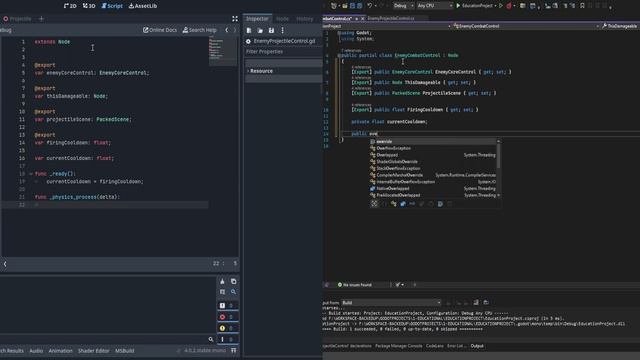Open the Inspector tab
This screenshot has height=360, width=640.
(x=257, y=19)
